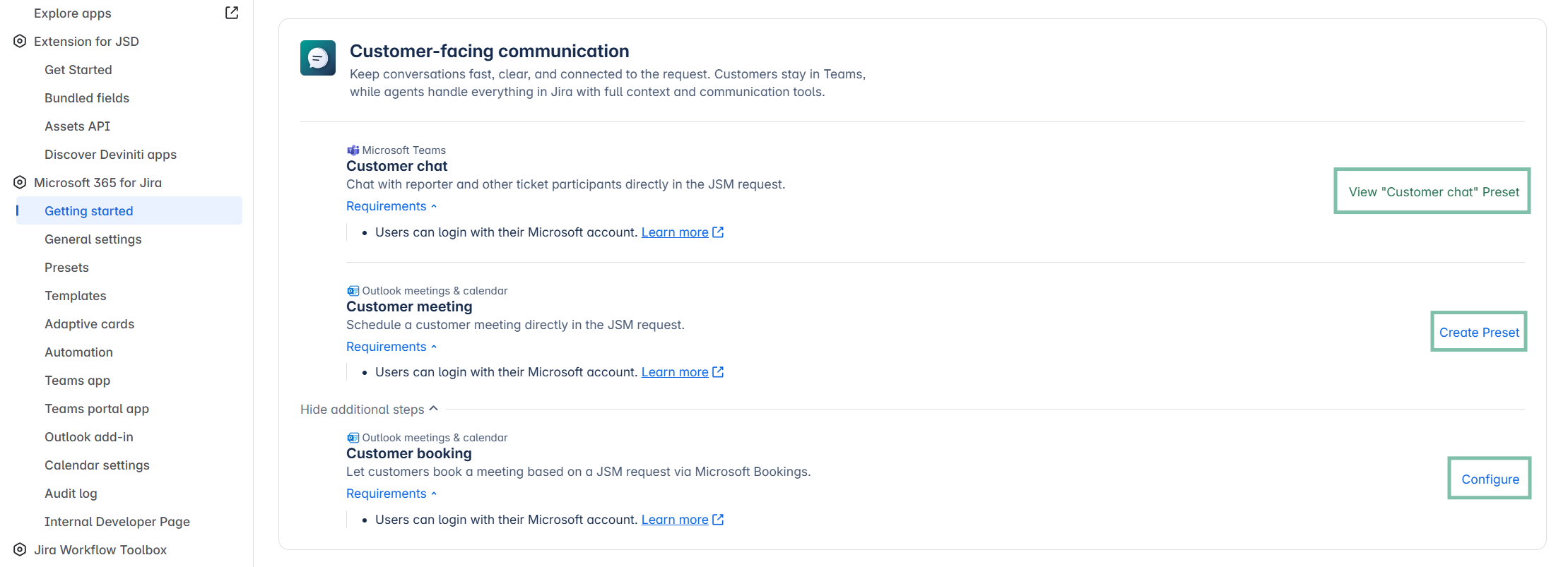
Task: Hide additional steps section
Action: pyautogui.click(x=369, y=410)
